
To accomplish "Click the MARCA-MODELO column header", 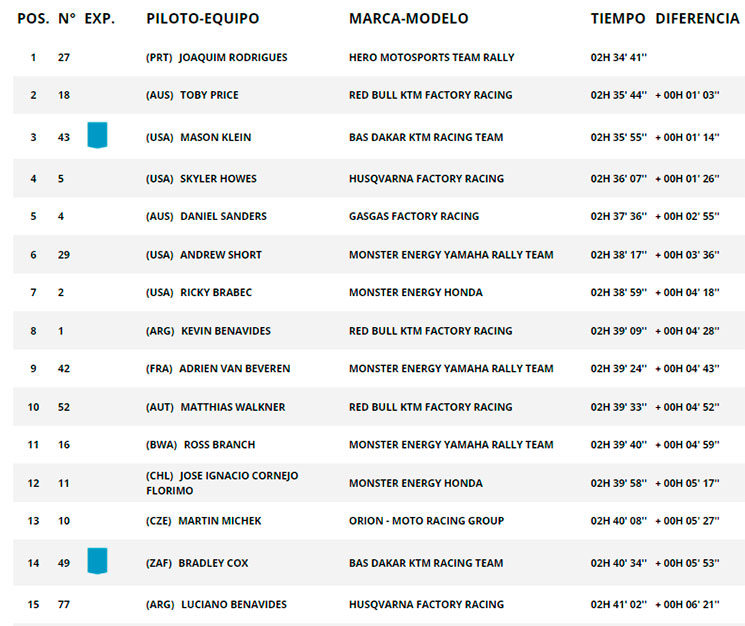I will (x=409, y=19).
